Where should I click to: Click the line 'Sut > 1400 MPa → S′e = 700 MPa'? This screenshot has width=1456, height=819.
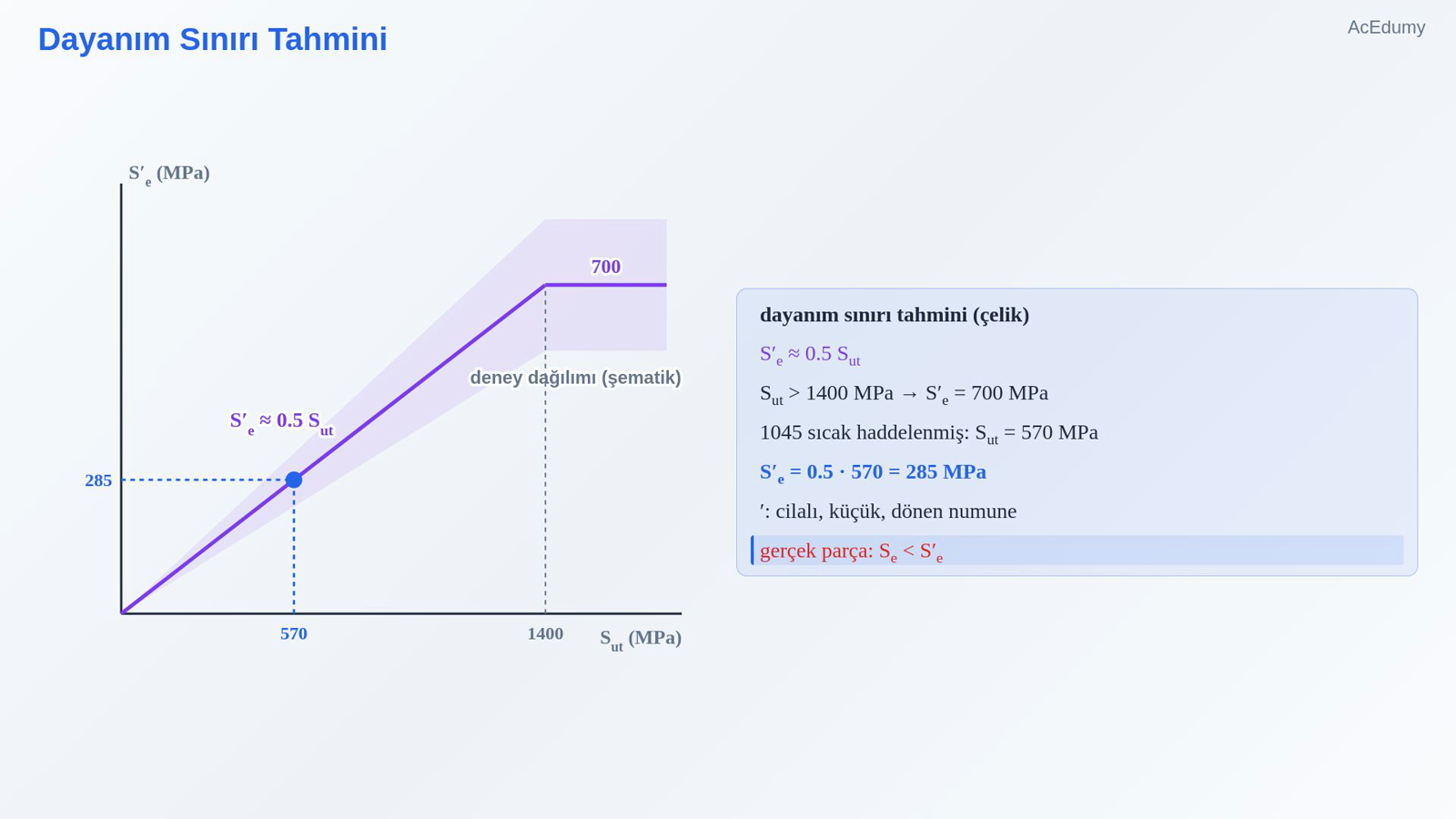904,394
